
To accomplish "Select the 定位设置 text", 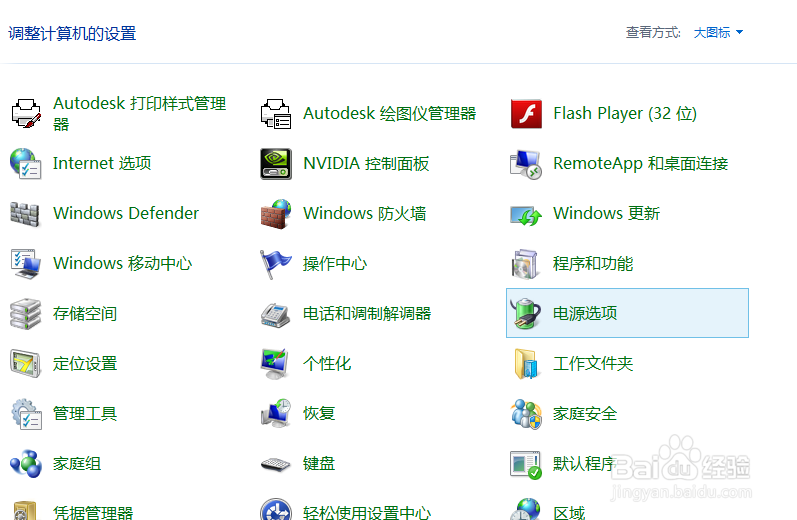I will (85, 363).
